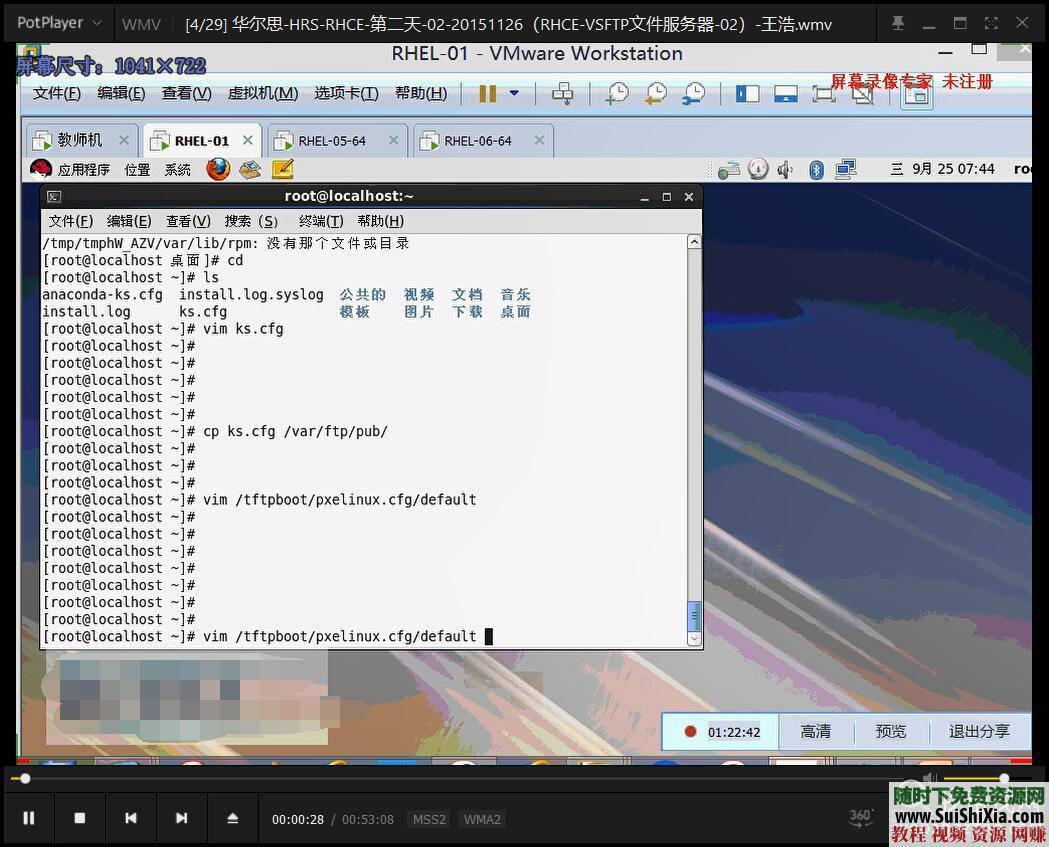The width and height of the screenshot is (1049, 847).
Task: Click the WMA2 audio codec label
Action: coord(482,820)
